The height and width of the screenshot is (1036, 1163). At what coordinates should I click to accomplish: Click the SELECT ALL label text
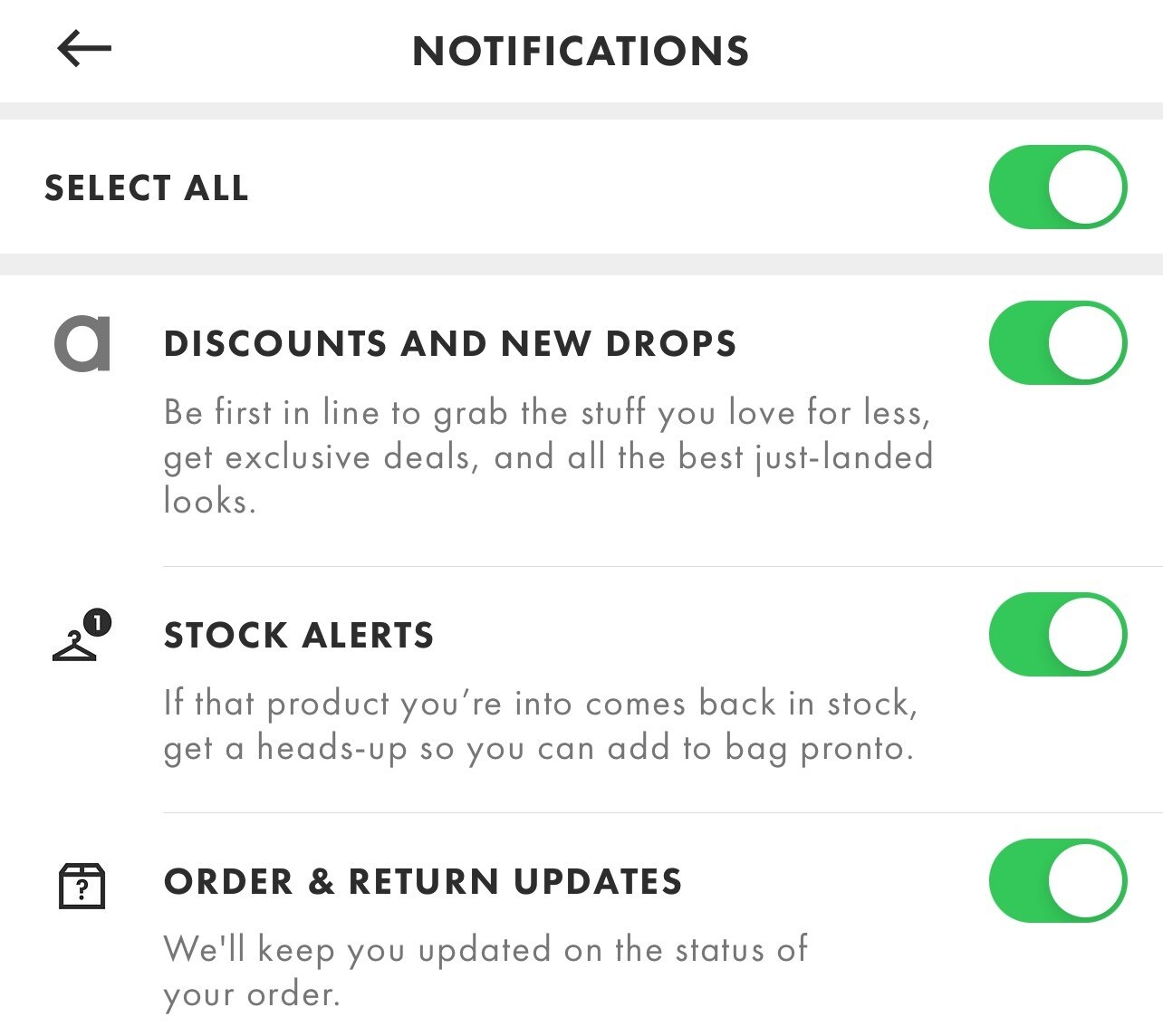pyautogui.click(x=146, y=187)
